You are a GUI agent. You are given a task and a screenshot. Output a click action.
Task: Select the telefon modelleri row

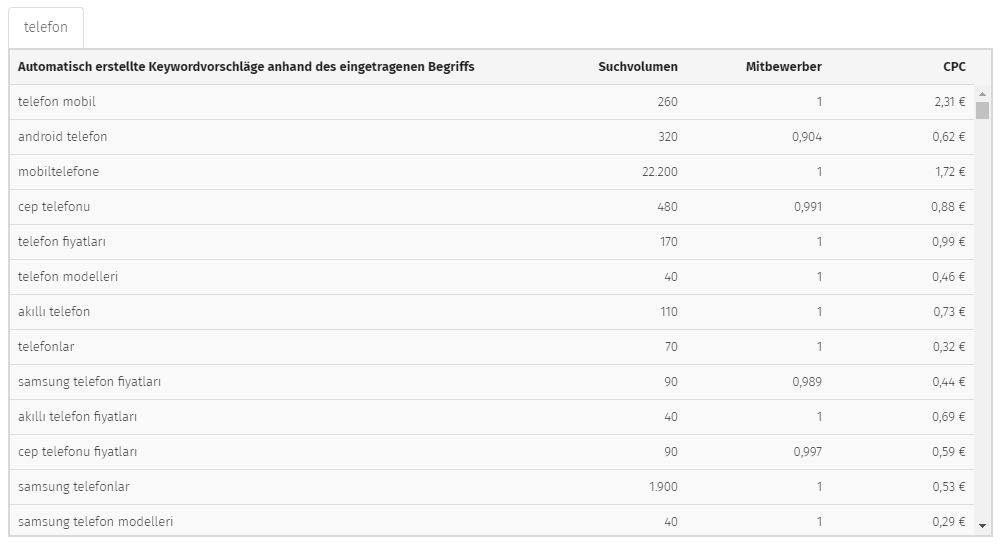click(x=492, y=277)
